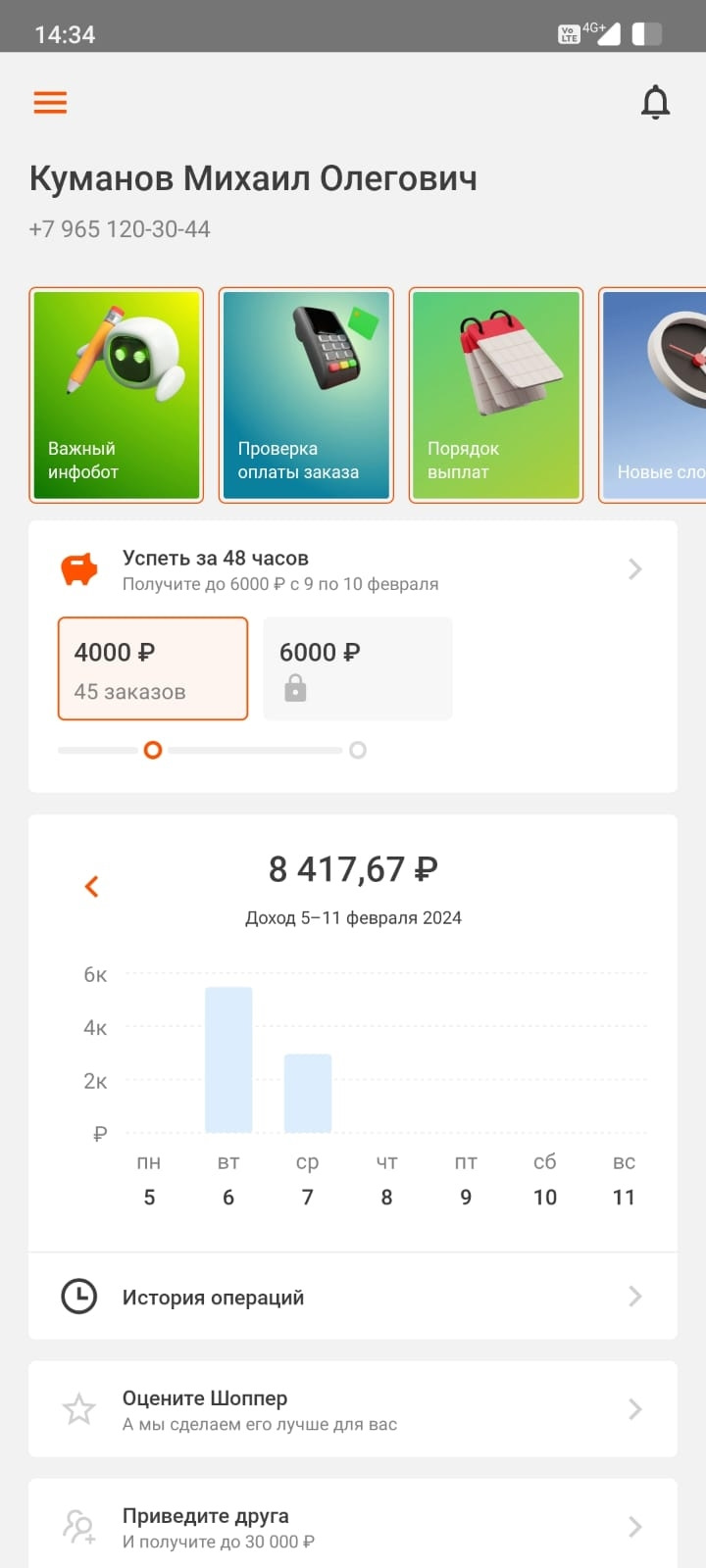Open Важный инфобот story card
Image resolution: width=706 pixels, height=1568 pixels.
(117, 395)
